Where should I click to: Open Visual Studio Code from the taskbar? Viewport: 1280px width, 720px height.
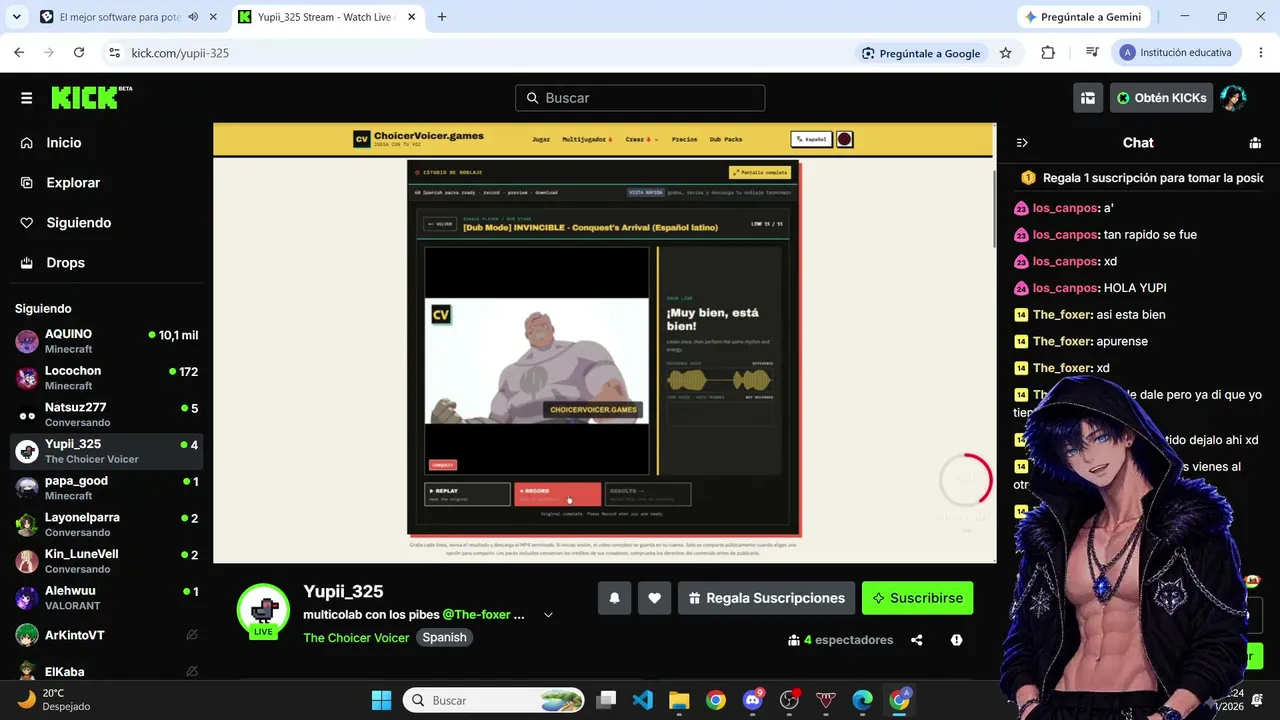[643, 700]
